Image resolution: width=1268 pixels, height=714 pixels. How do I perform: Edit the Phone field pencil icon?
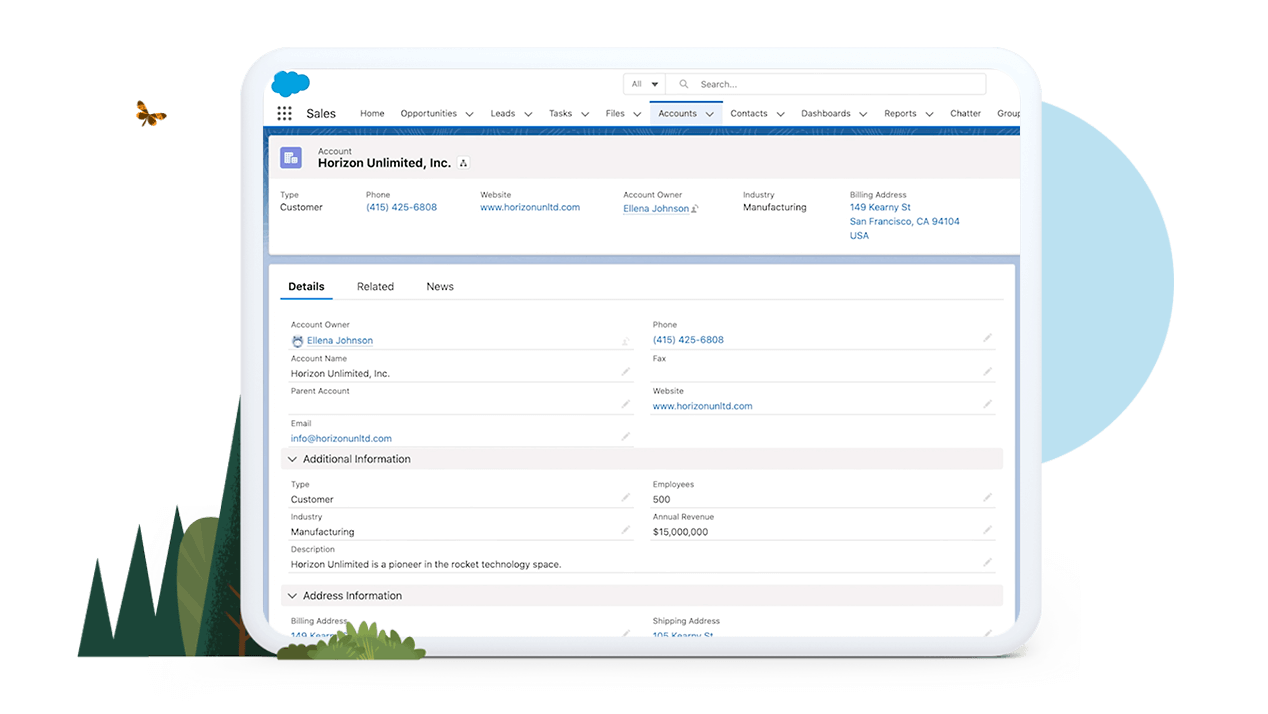pyautogui.click(x=987, y=339)
